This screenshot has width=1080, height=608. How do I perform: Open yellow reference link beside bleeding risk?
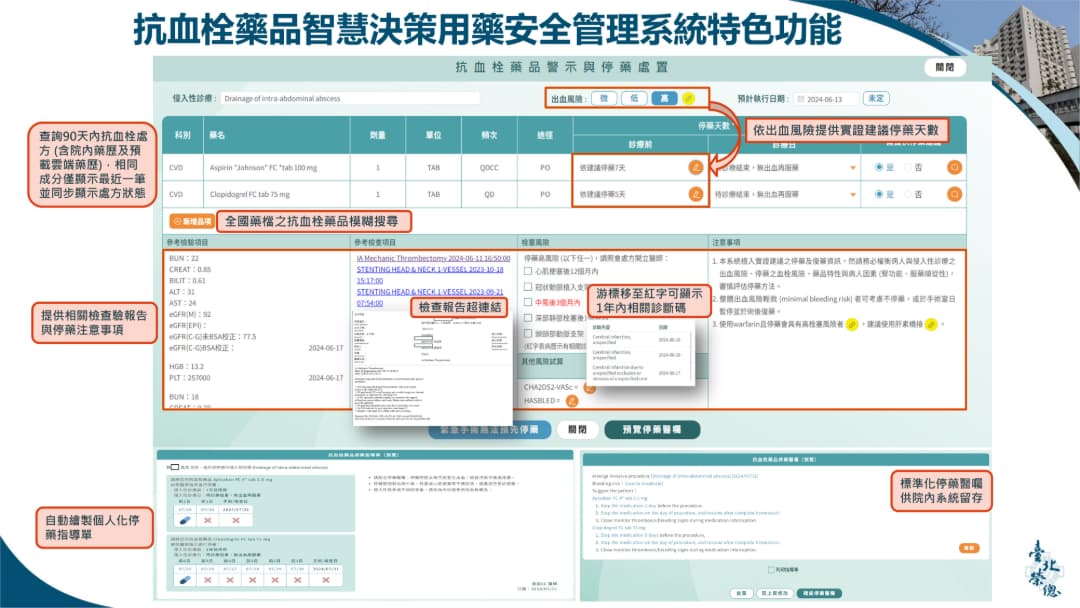click(688, 98)
